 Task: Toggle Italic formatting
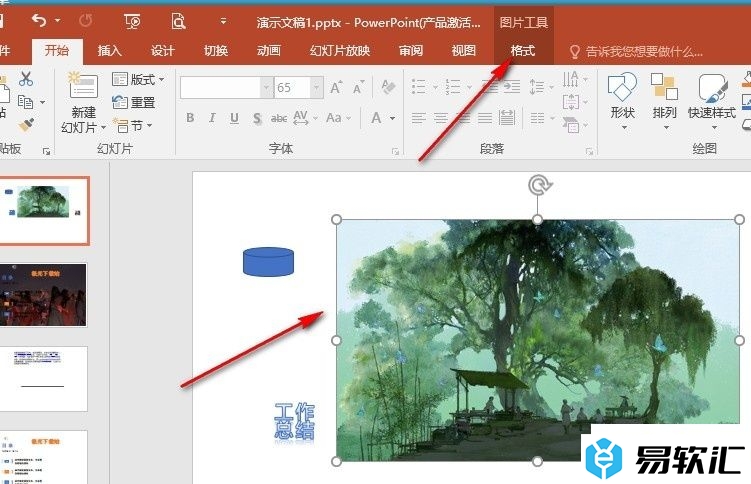click(212, 118)
